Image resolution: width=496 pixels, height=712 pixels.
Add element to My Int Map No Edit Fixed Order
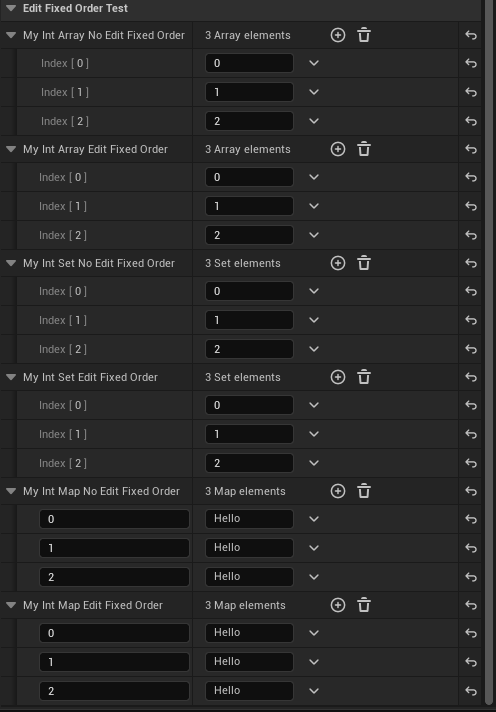point(337,491)
